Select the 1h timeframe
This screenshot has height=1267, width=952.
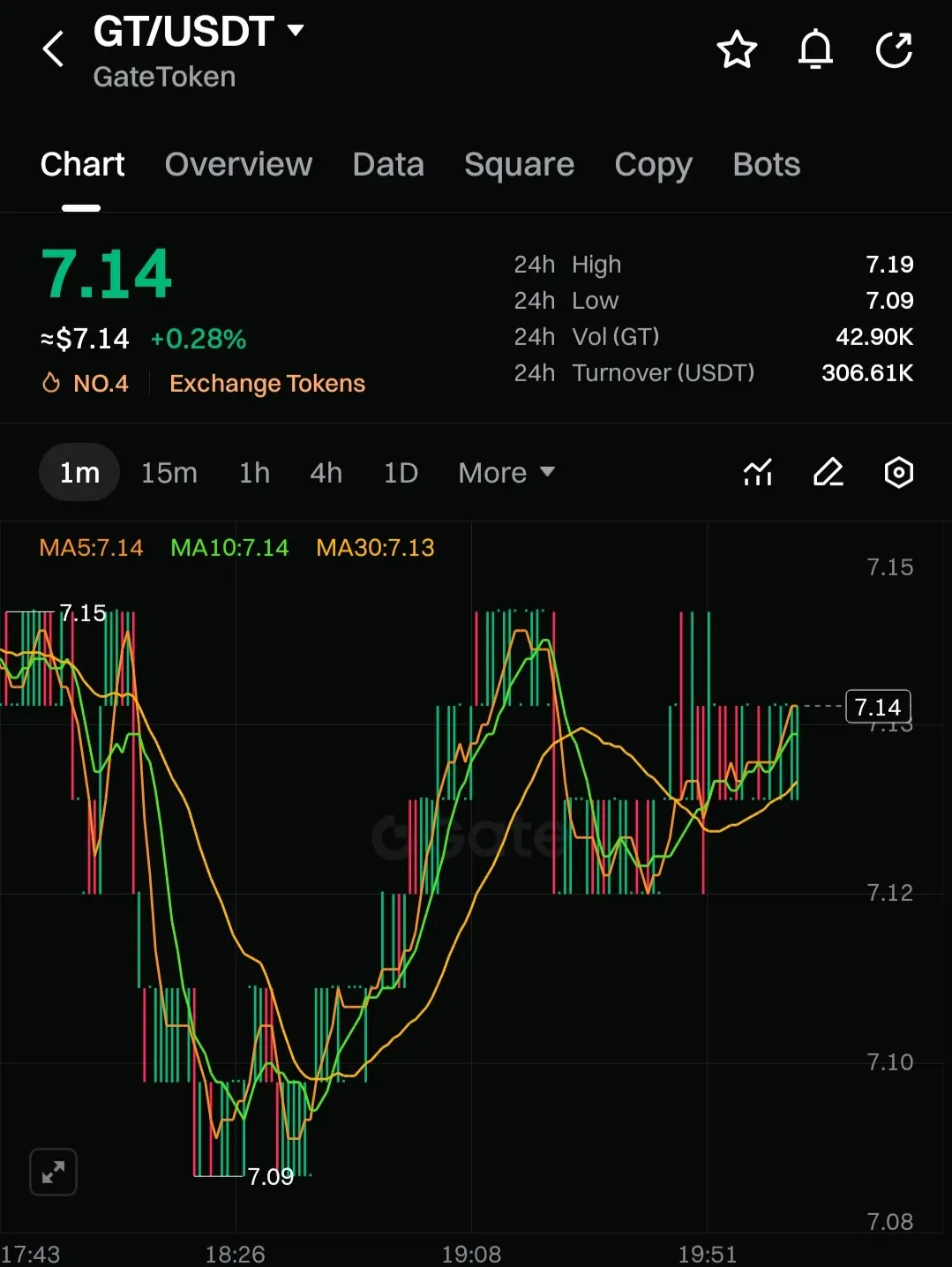pyautogui.click(x=254, y=473)
